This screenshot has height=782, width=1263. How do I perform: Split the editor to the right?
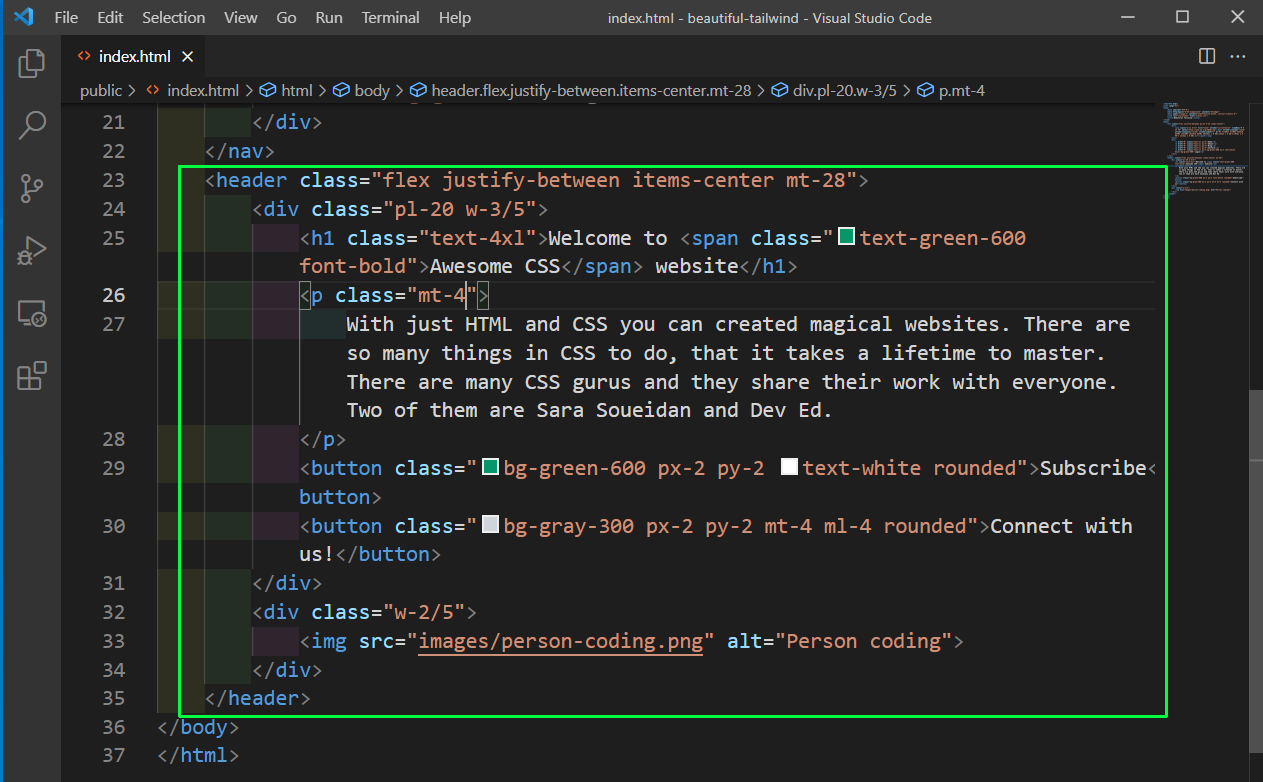(1207, 56)
